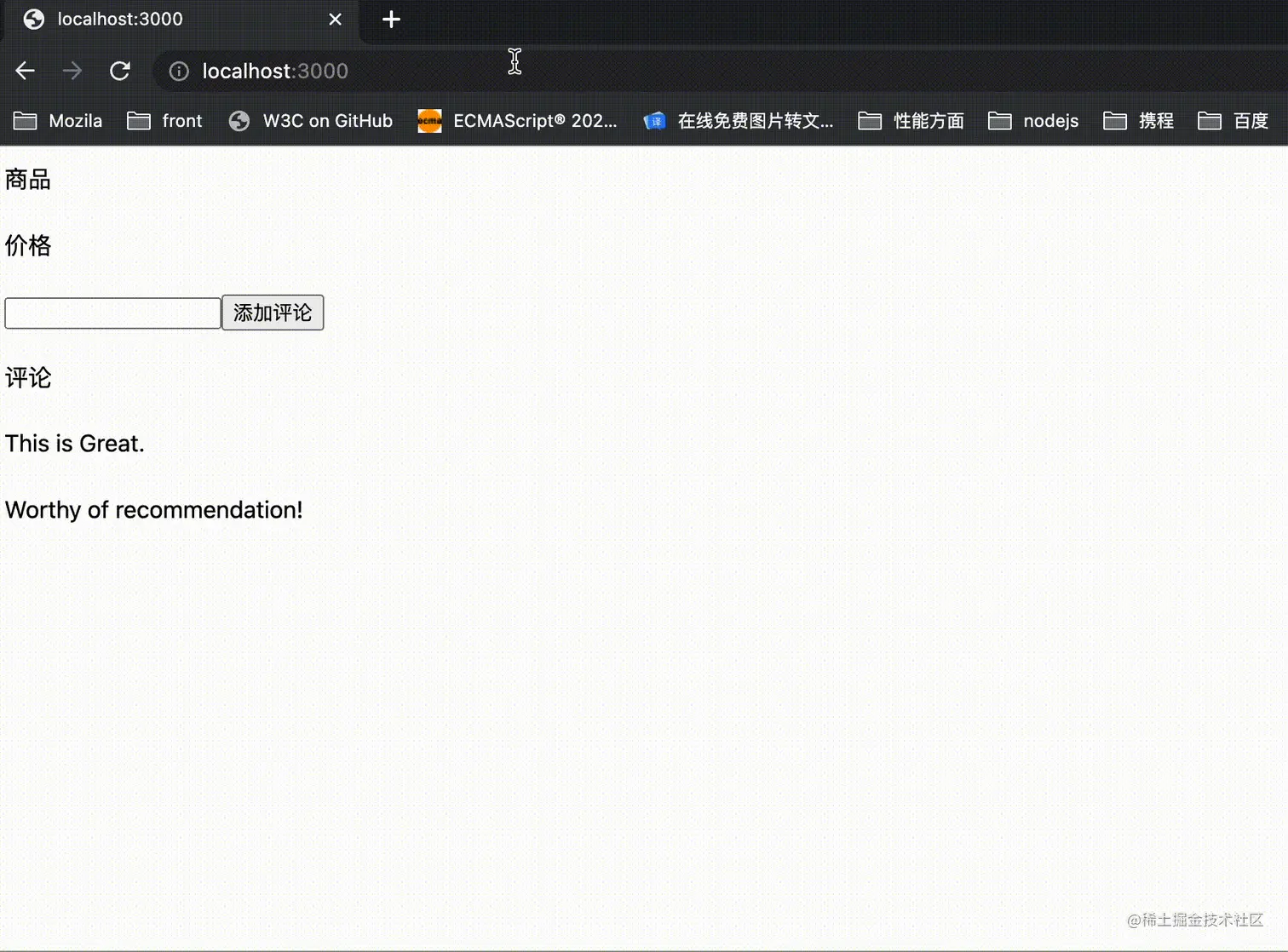
Task: Click the comment 'This is Great.'
Action: (x=75, y=444)
